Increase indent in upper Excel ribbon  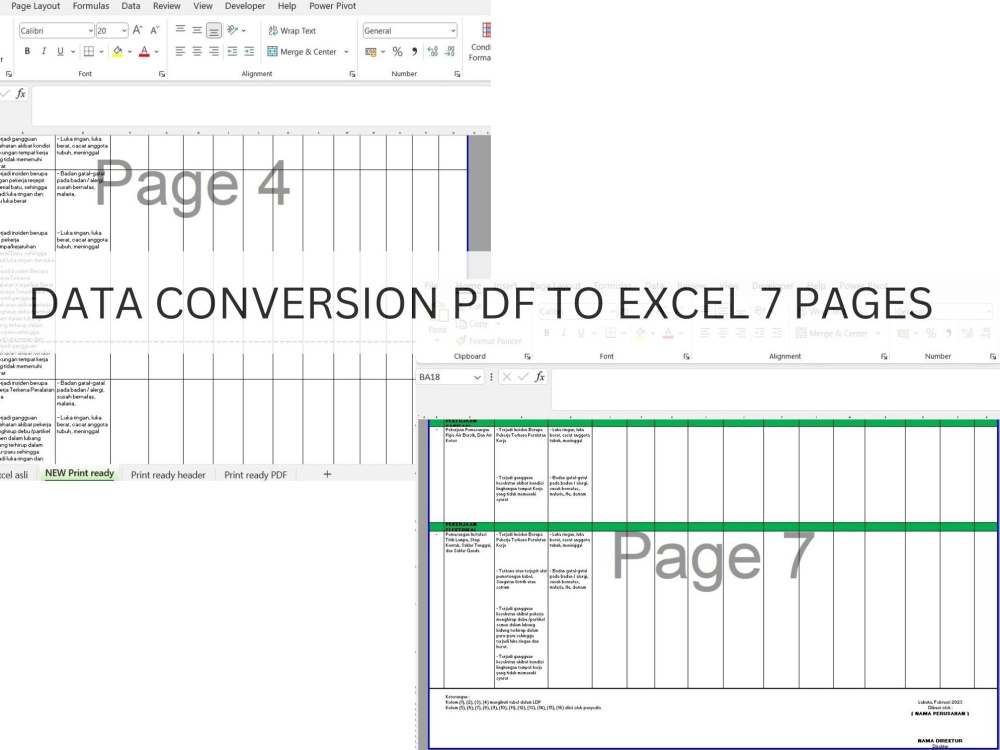coord(249,51)
